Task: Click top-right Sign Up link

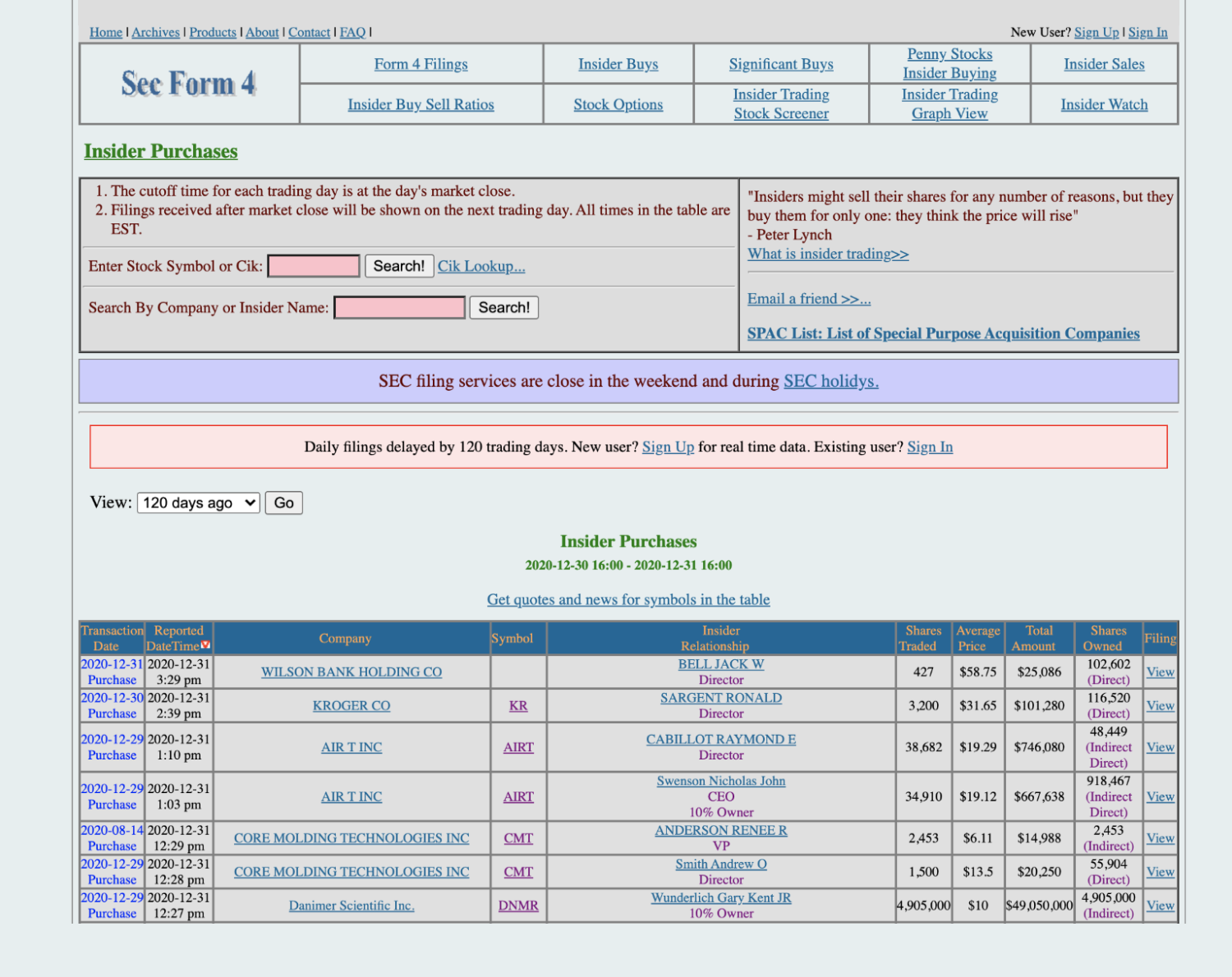Action: pos(1096,32)
